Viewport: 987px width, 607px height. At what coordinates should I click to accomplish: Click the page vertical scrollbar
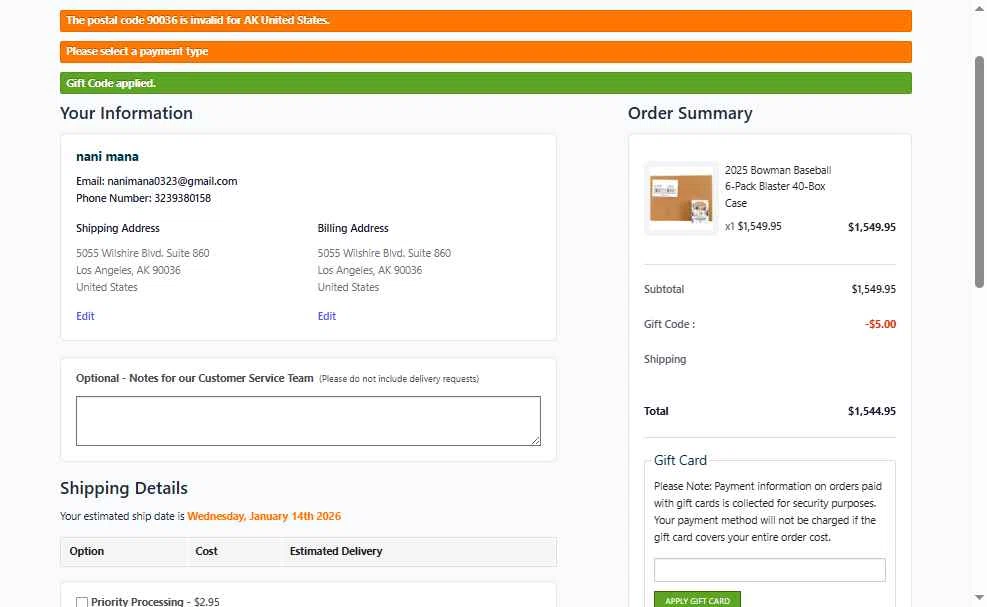[x=979, y=171]
